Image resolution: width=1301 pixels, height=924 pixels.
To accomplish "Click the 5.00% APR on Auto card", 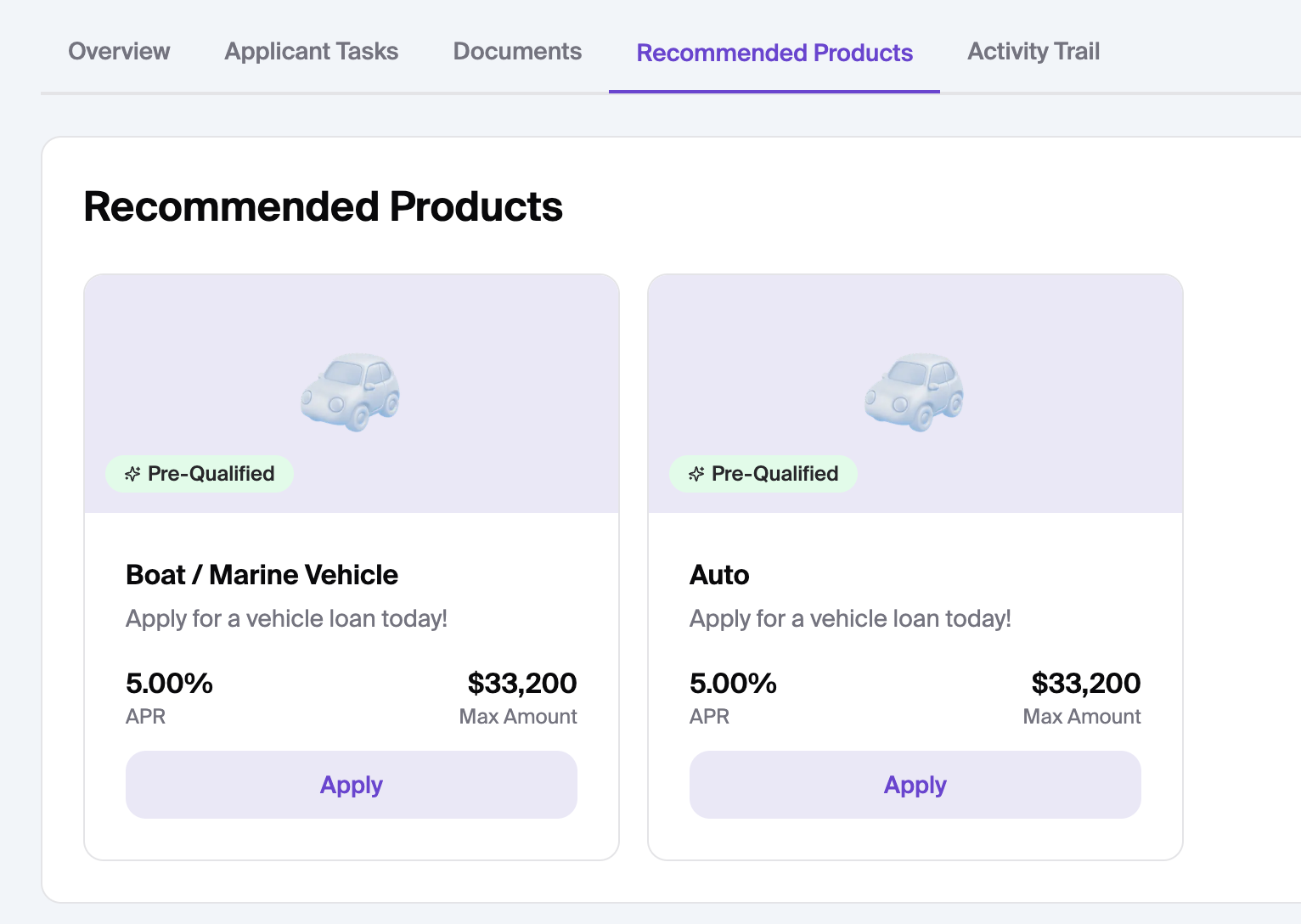I will [733, 683].
